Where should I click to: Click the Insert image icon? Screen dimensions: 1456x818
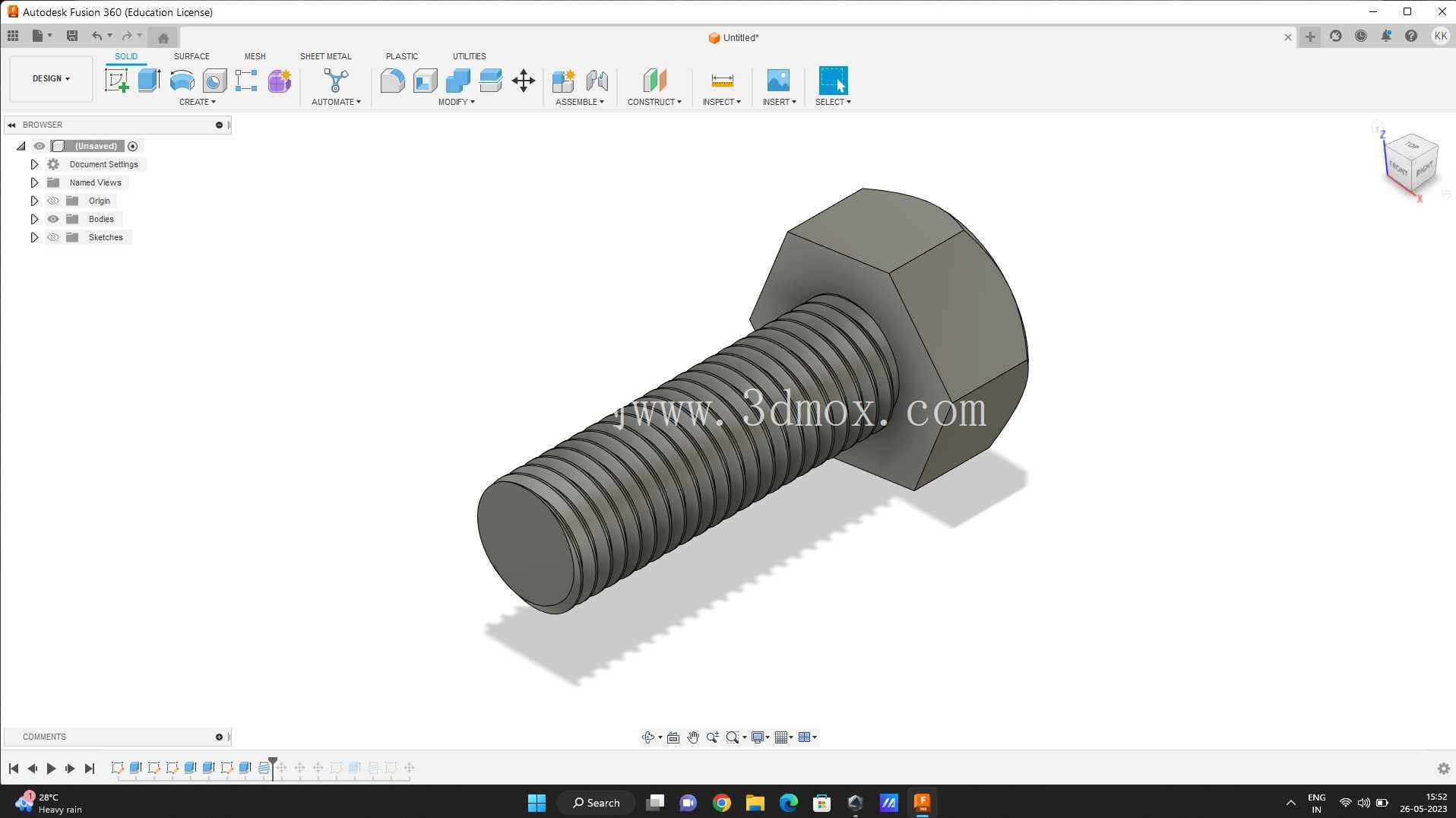click(778, 81)
